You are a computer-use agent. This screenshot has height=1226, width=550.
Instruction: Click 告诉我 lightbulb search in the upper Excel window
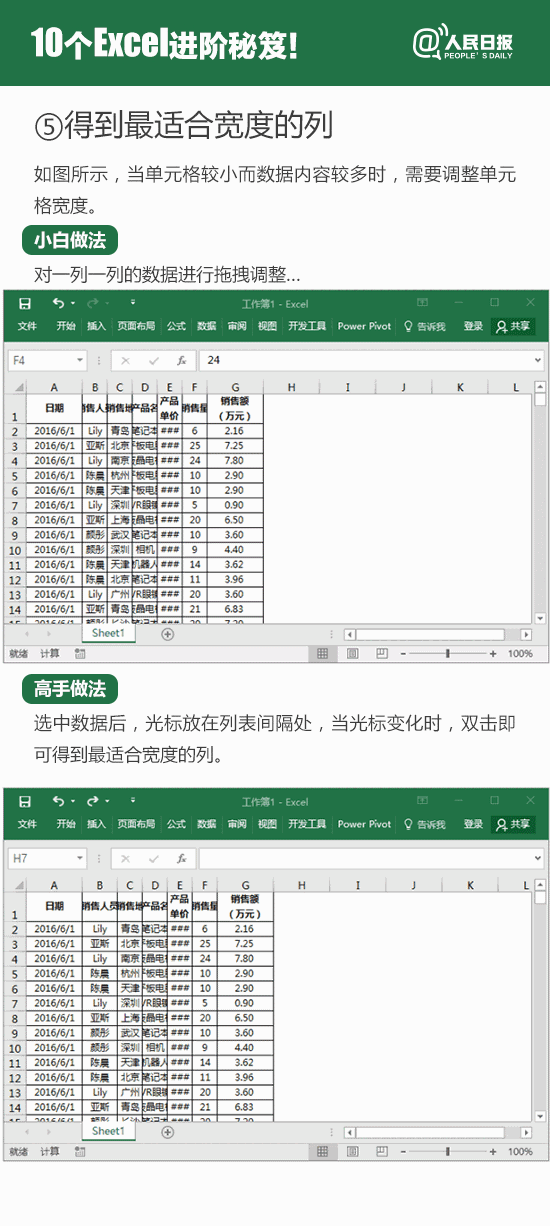(424, 326)
